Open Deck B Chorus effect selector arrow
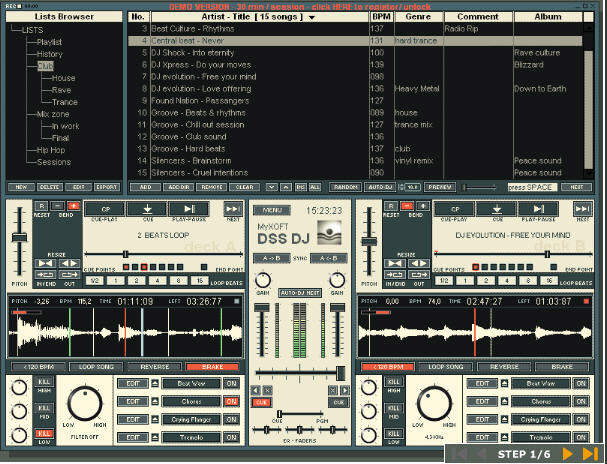 (x=504, y=402)
